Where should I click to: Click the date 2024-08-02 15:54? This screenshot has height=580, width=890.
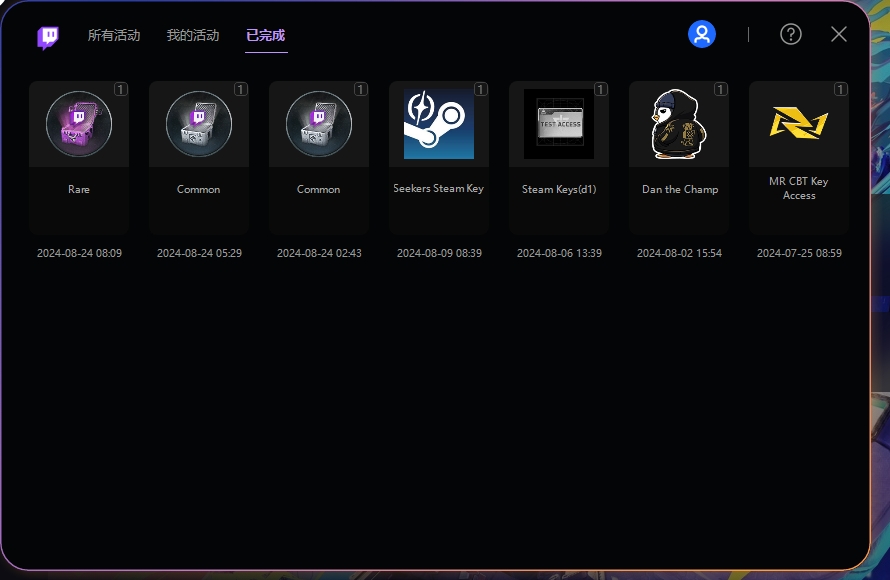point(679,253)
